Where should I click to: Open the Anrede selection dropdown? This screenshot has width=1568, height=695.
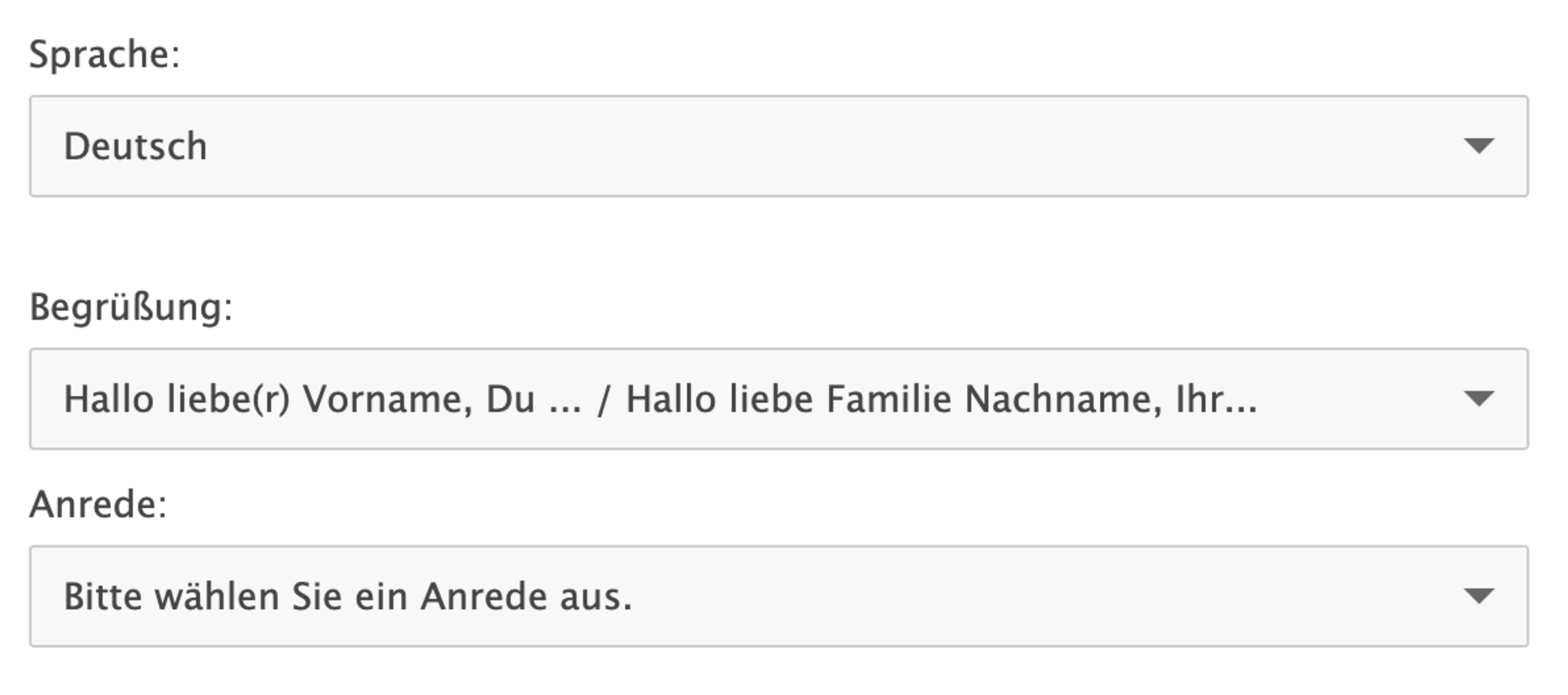click(778, 596)
